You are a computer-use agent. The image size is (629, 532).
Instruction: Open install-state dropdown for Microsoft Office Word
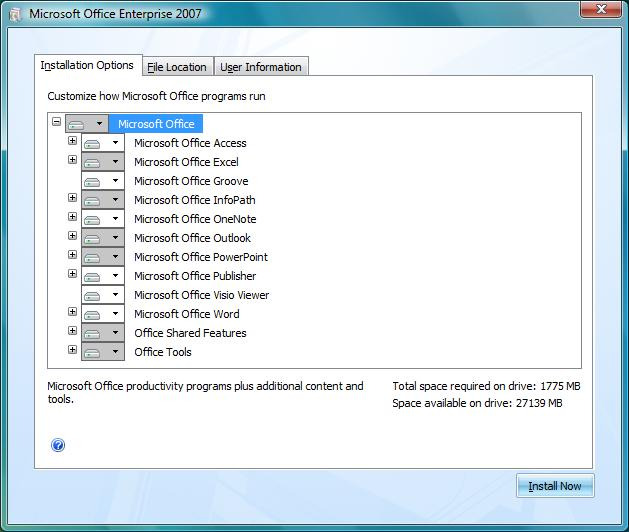(103, 314)
